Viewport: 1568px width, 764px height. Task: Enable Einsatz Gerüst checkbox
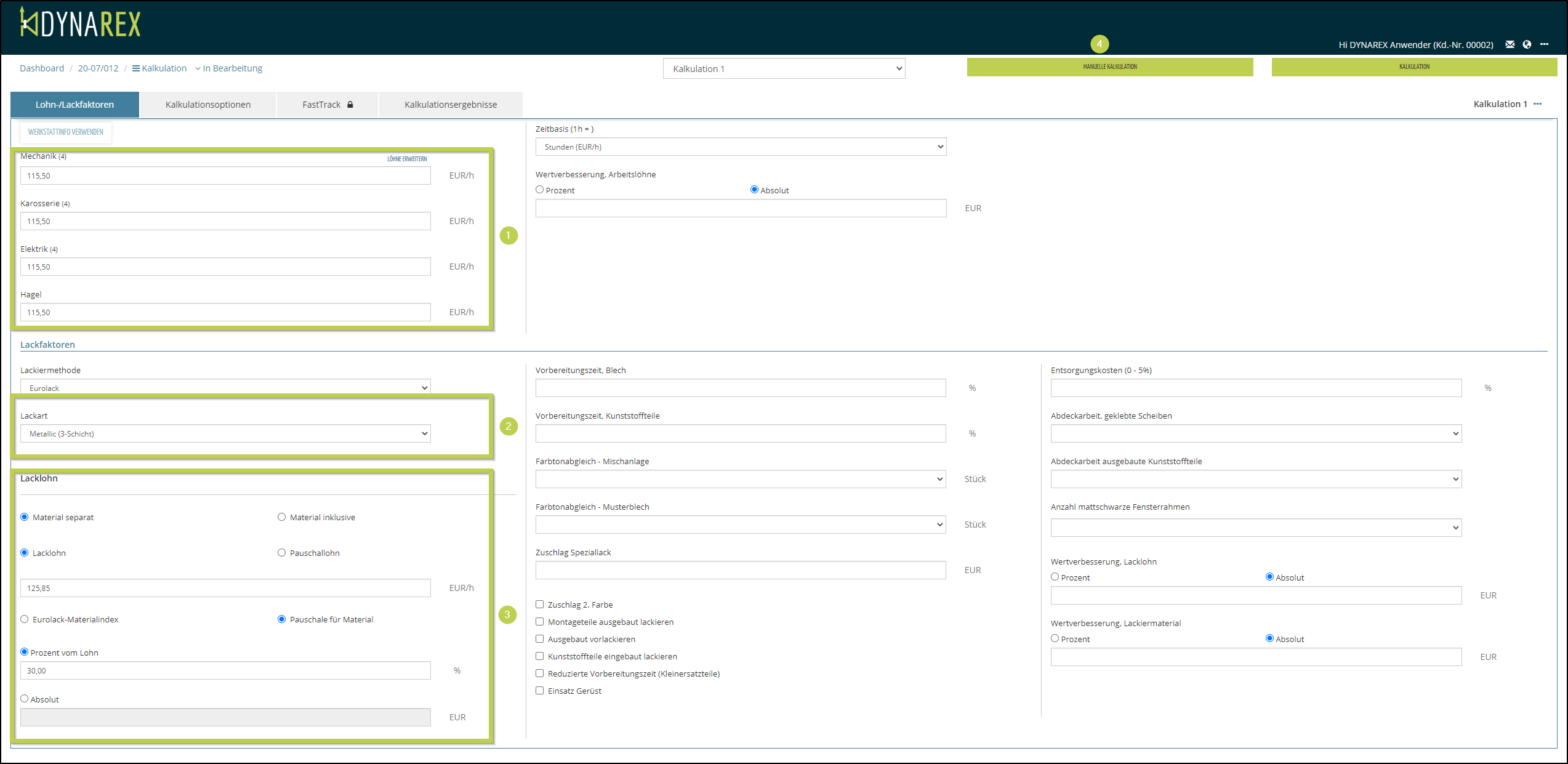click(540, 691)
